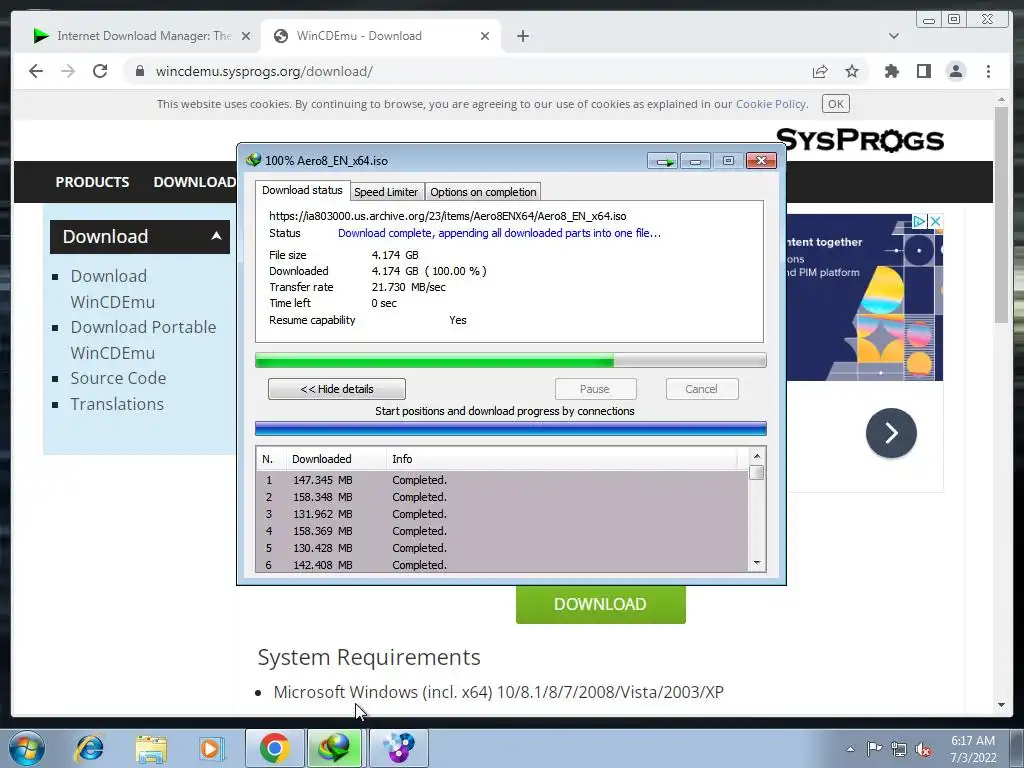Click Hide details button

336,389
